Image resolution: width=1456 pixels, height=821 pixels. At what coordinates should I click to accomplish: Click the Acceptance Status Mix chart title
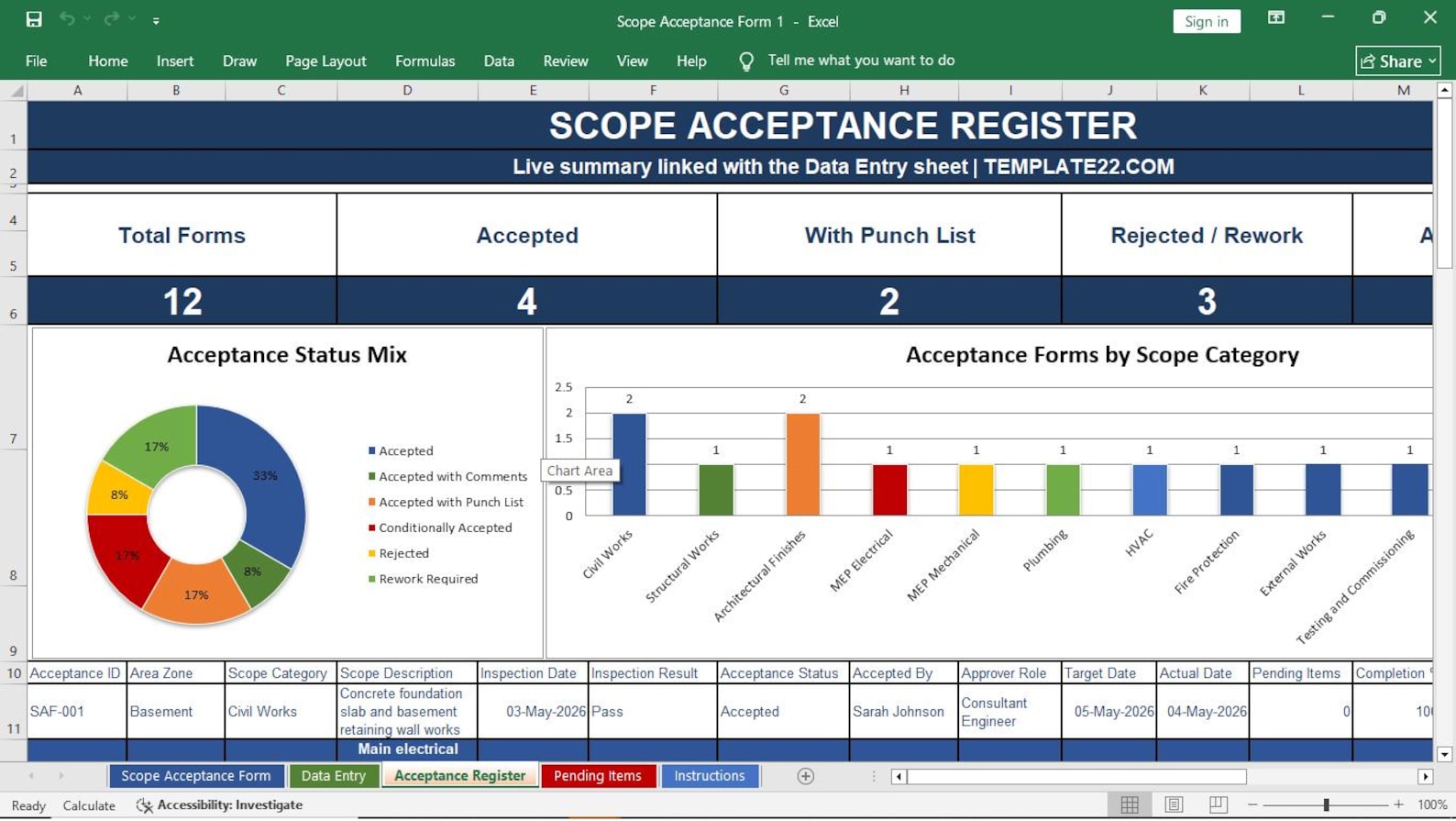click(x=287, y=355)
